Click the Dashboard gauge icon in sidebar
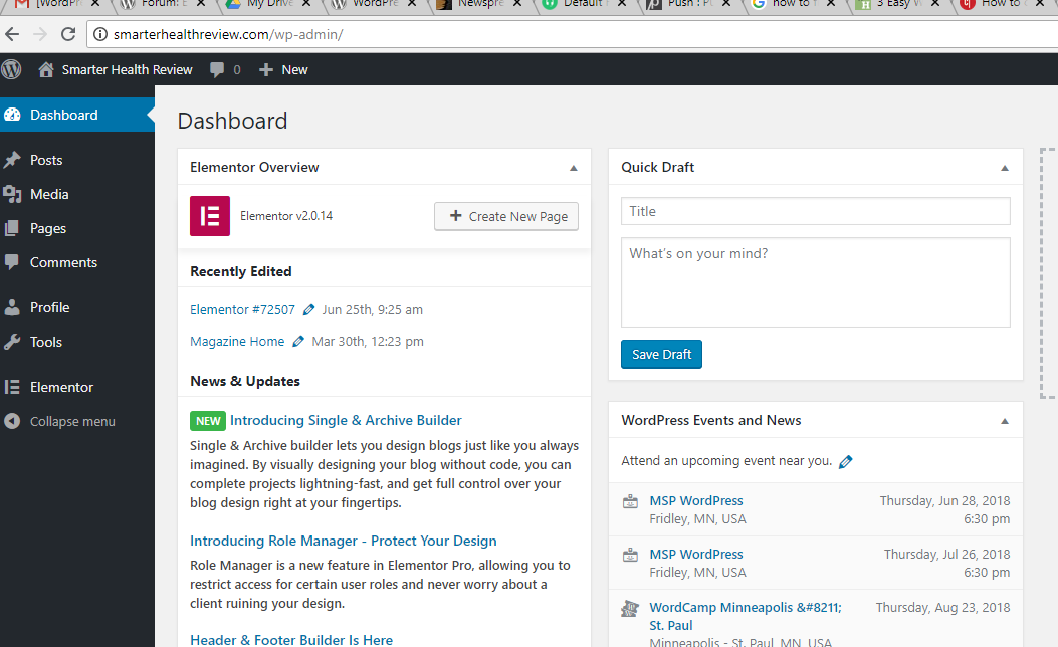The image size is (1058, 647). [x=12, y=115]
